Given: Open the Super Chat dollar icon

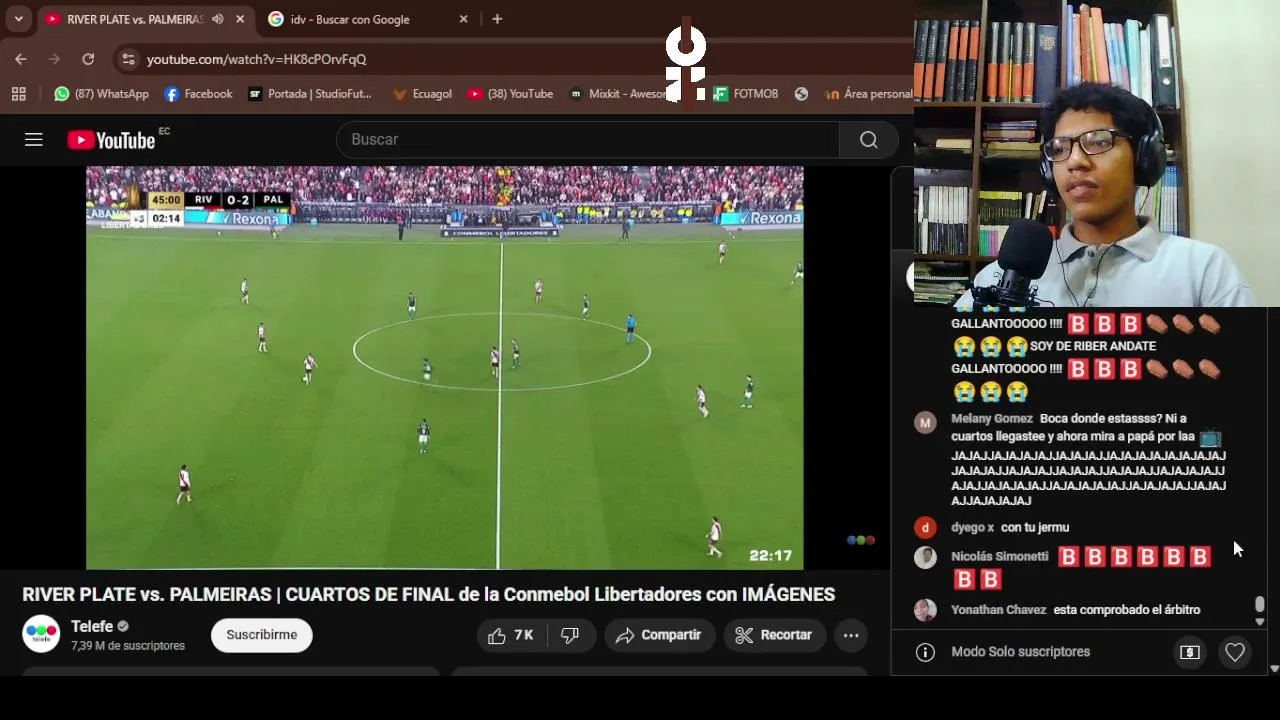Looking at the screenshot, I should 1190,652.
